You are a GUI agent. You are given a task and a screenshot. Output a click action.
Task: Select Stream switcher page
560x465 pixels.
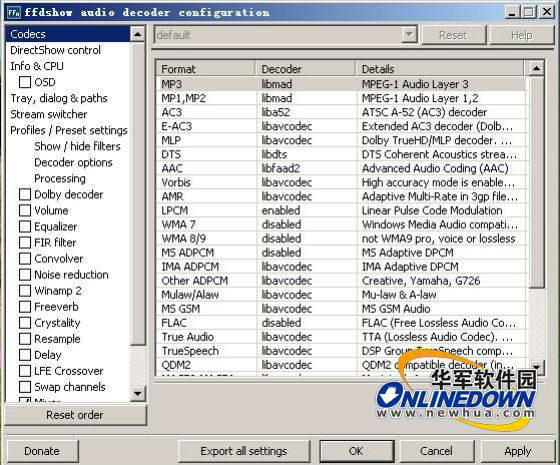click(x=49, y=114)
